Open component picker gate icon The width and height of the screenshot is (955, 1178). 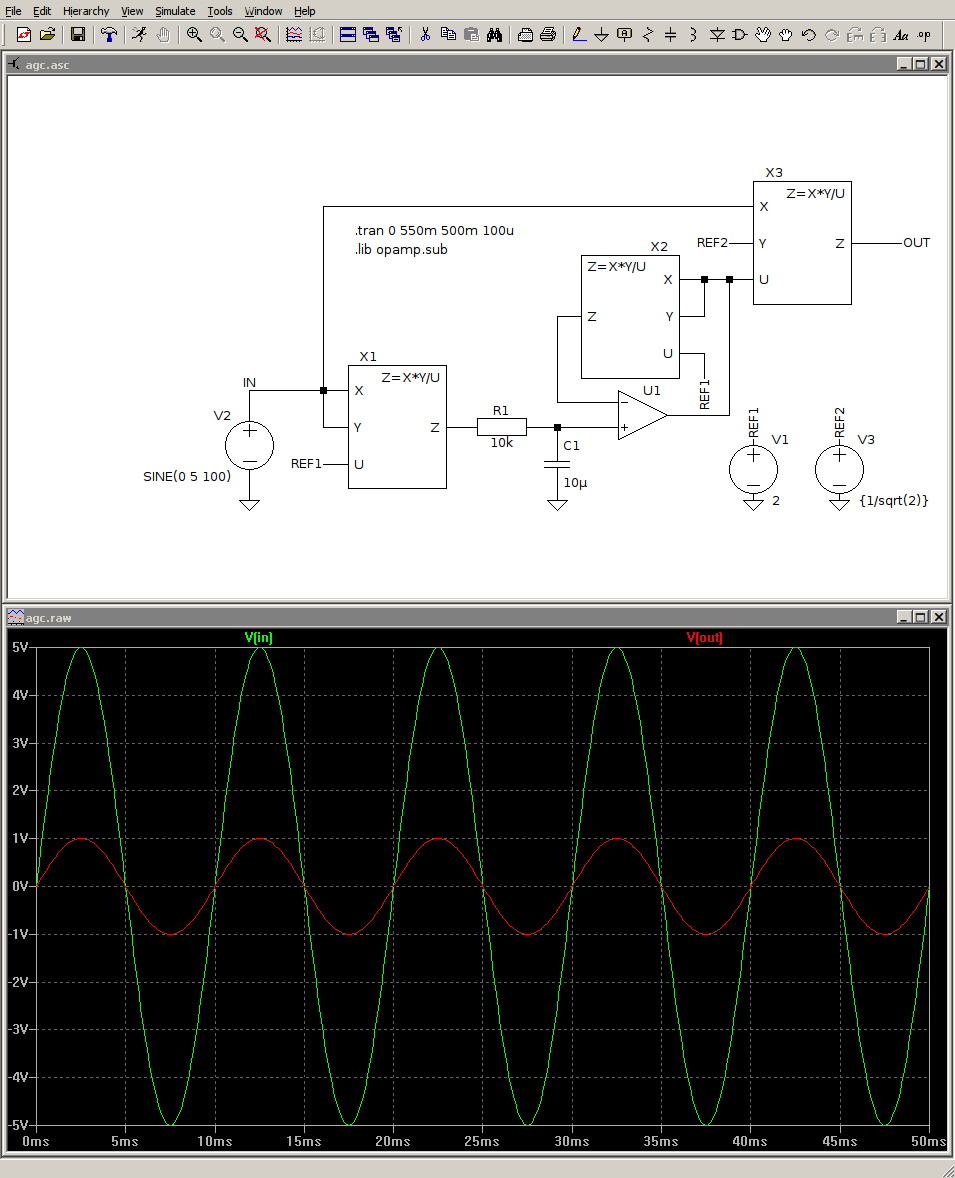[x=739, y=35]
